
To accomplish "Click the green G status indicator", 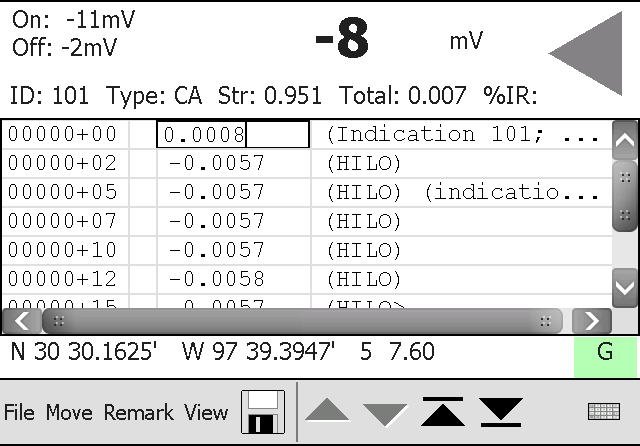I will point(605,357).
